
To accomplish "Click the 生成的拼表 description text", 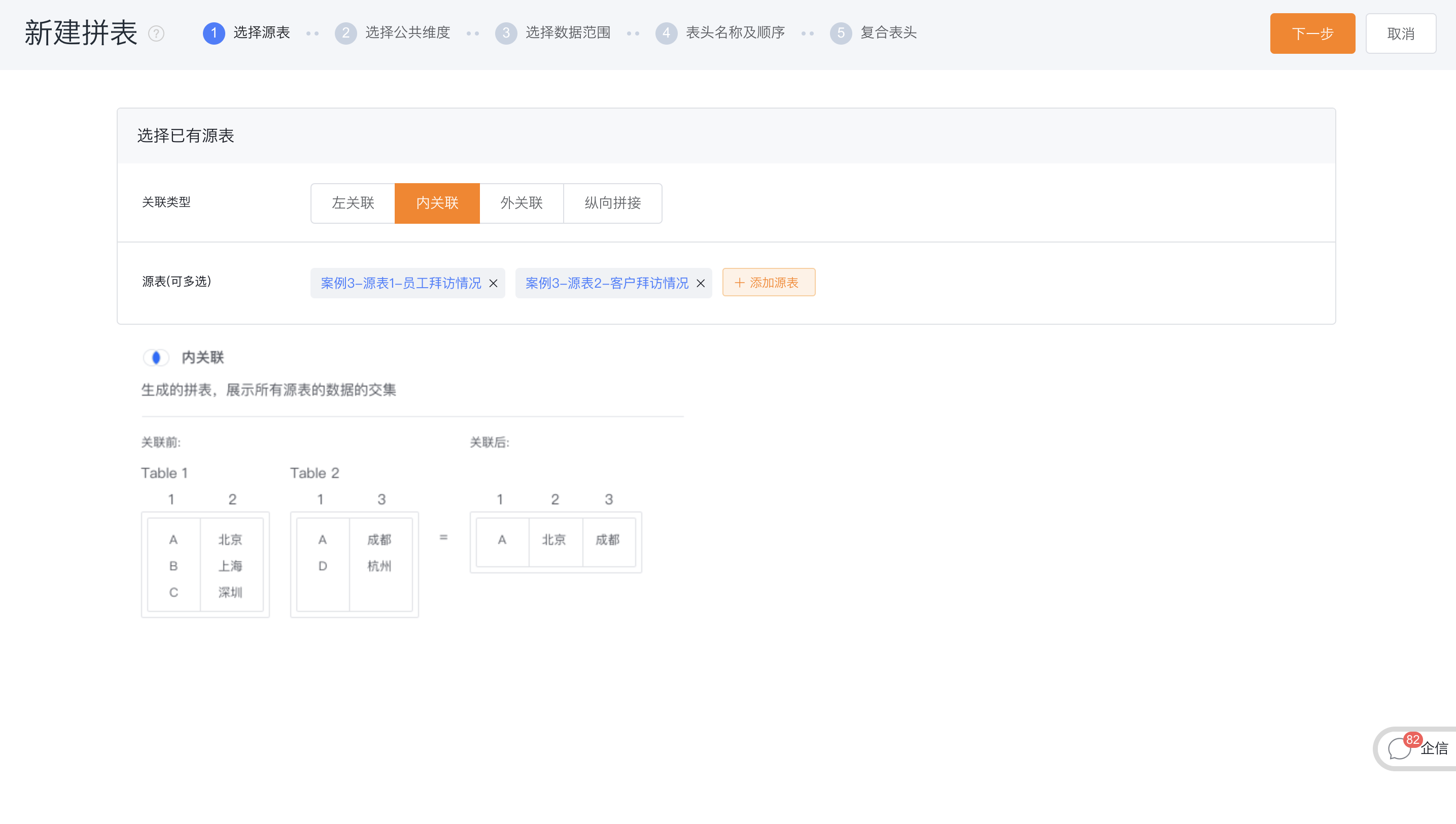I will tap(268, 390).
